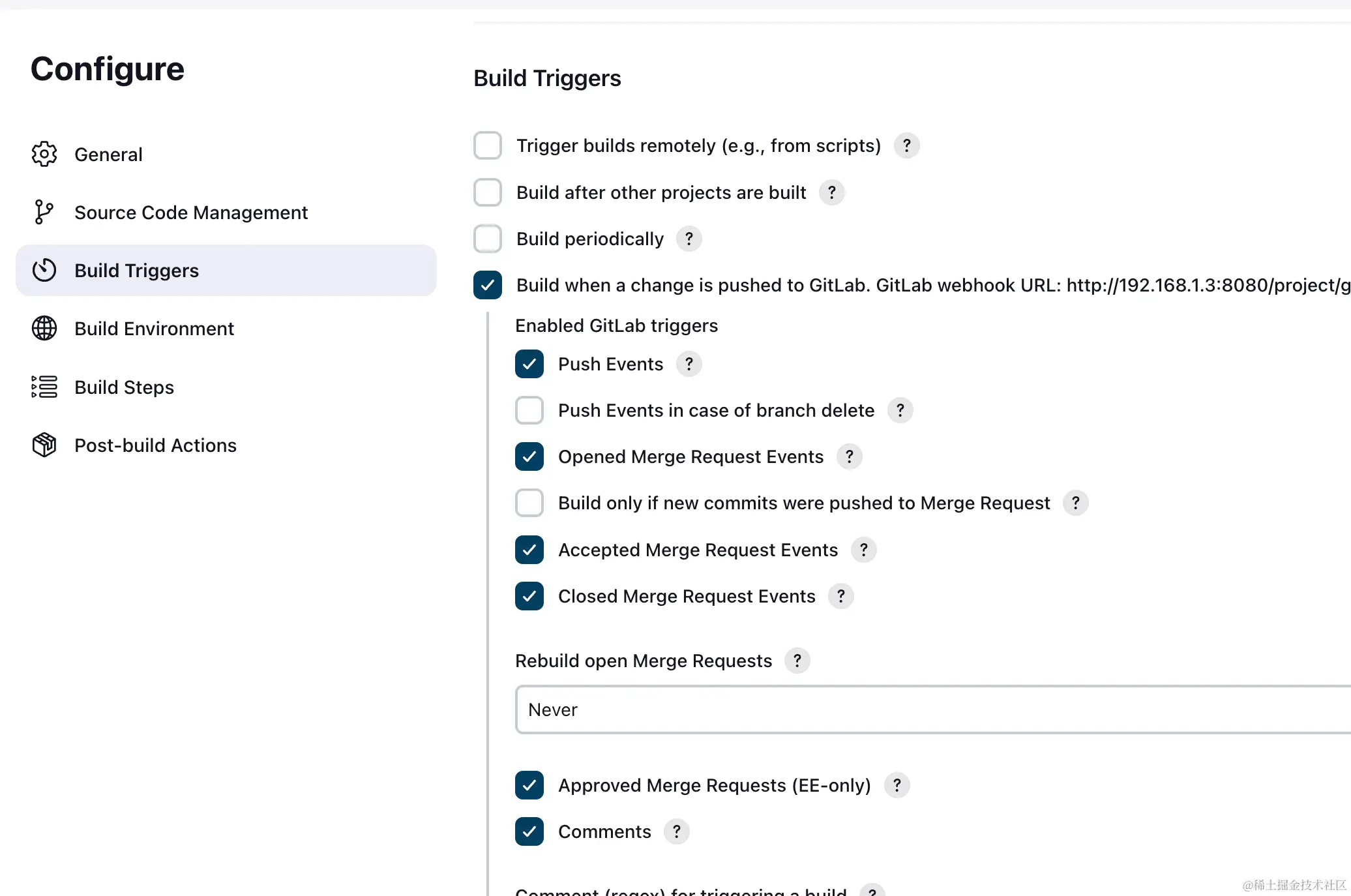
Task: Check Build after other projects are built
Action: (x=488, y=193)
